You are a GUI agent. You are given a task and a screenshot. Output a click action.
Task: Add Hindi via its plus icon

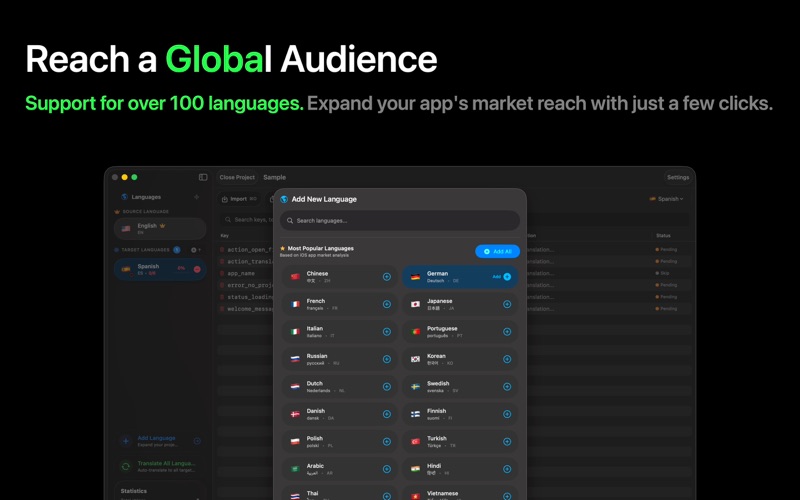pyautogui.click(x=507, y=469)
